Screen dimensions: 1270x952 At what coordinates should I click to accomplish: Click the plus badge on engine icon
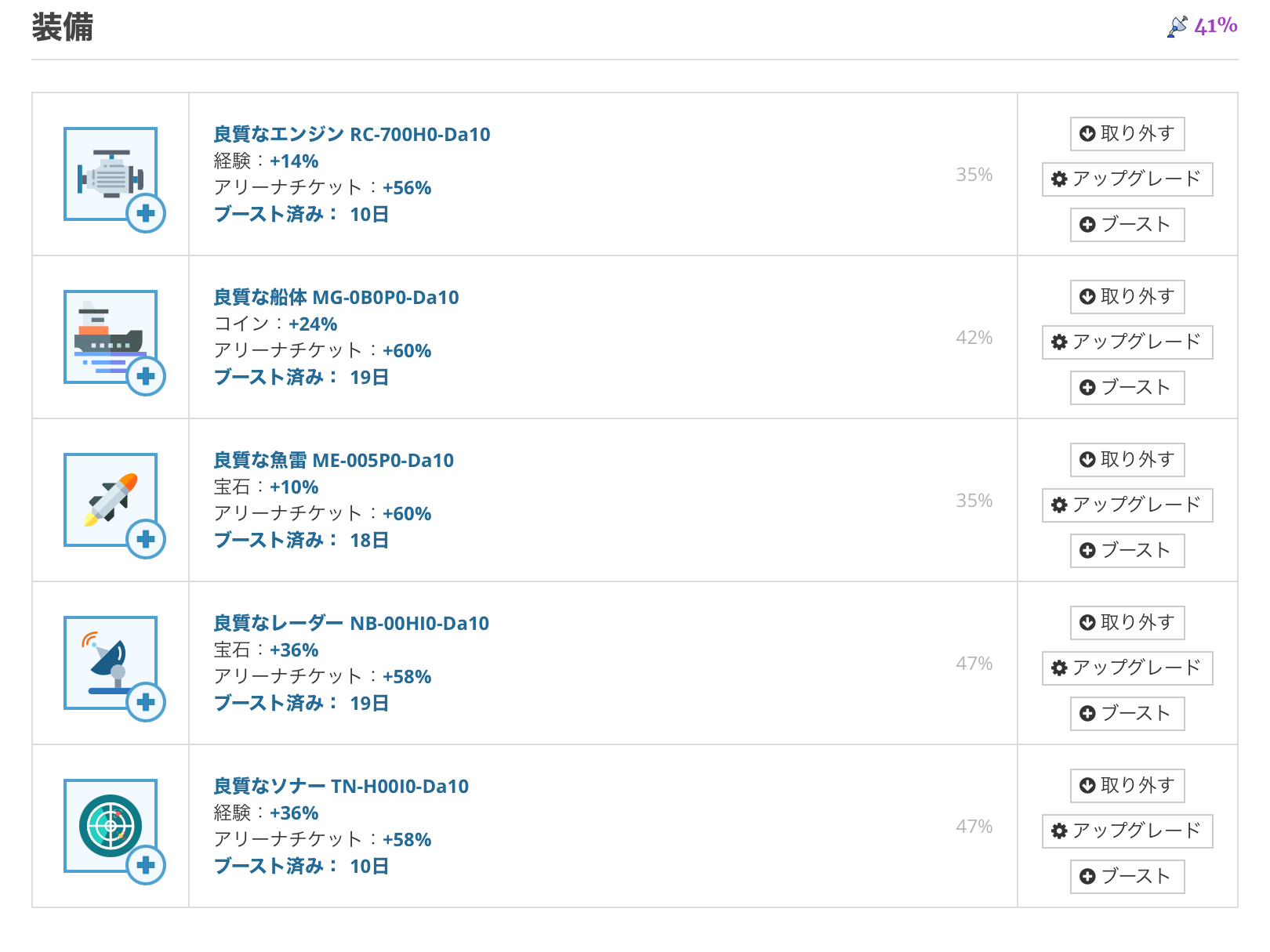146,213
